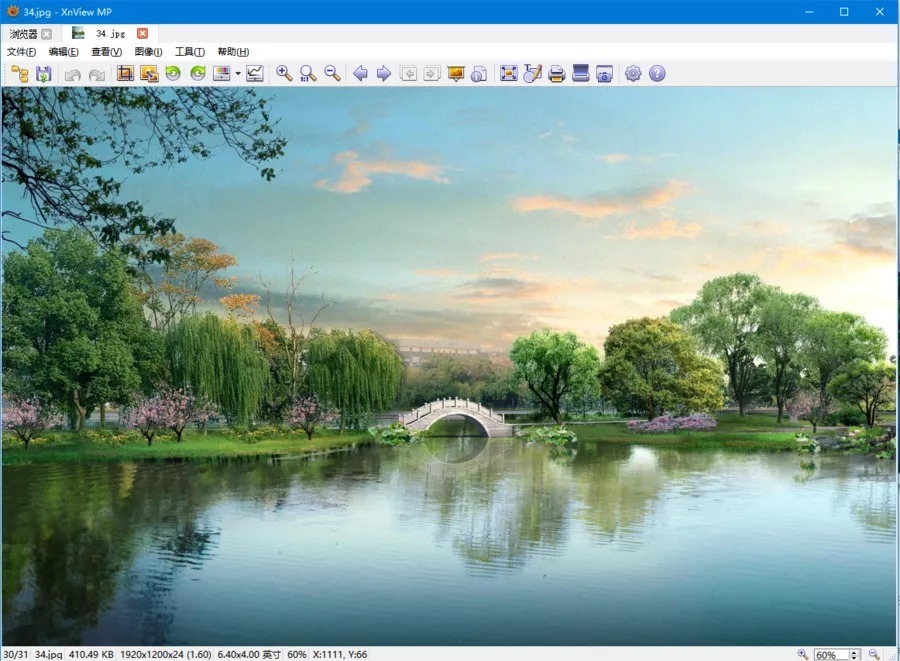This screenshot has height=661, width=900.
Task: Click the 60% zoom input field
Action: point(831,654)
